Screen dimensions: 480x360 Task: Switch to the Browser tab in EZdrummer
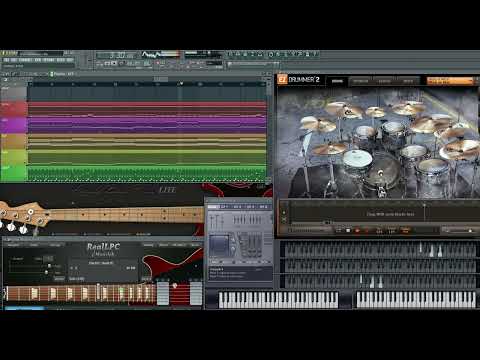pyautogui.click(x=361, y=81)
